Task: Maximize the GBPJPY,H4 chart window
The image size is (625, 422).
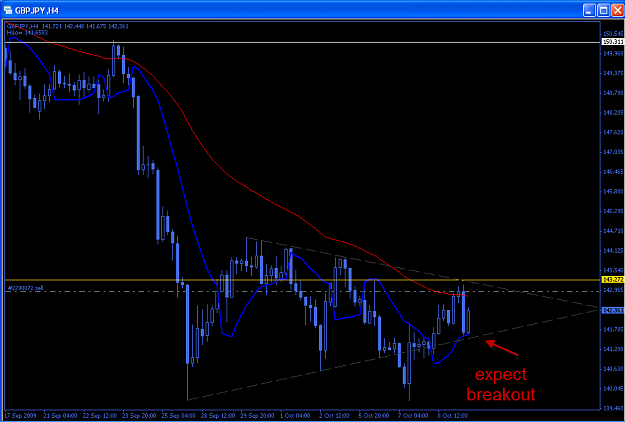Action: pos(603,11)
